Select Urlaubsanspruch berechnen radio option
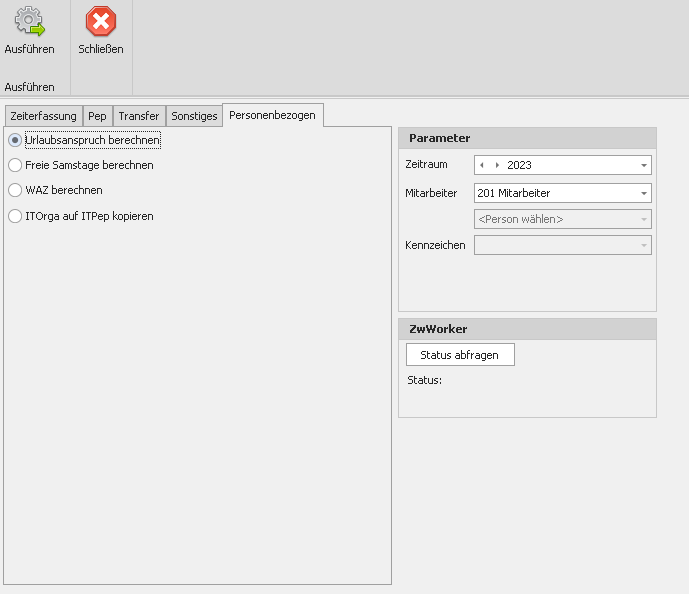The height and width of the screenshot is (594, 689). click(x=15, y=141)
